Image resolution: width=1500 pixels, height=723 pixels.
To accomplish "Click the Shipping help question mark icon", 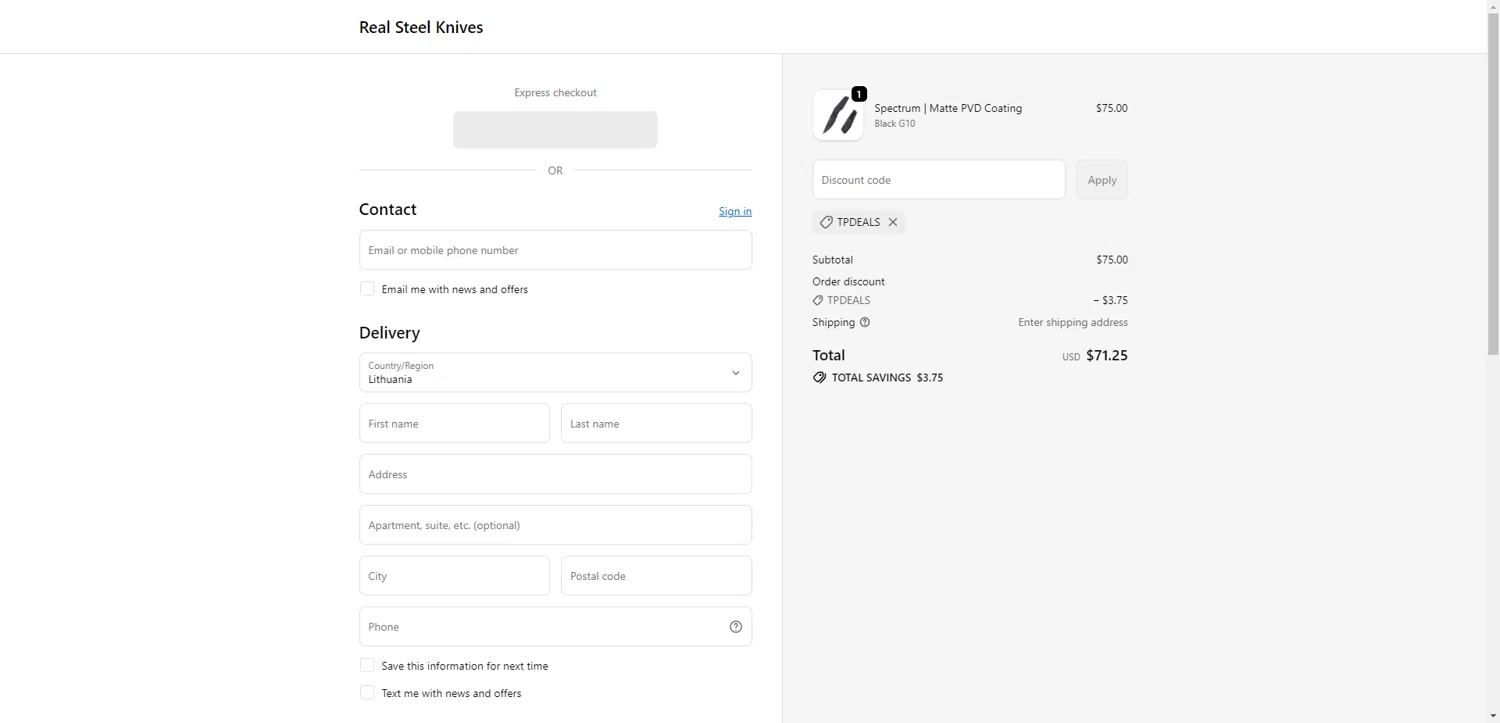I will [x=865, y=322].
